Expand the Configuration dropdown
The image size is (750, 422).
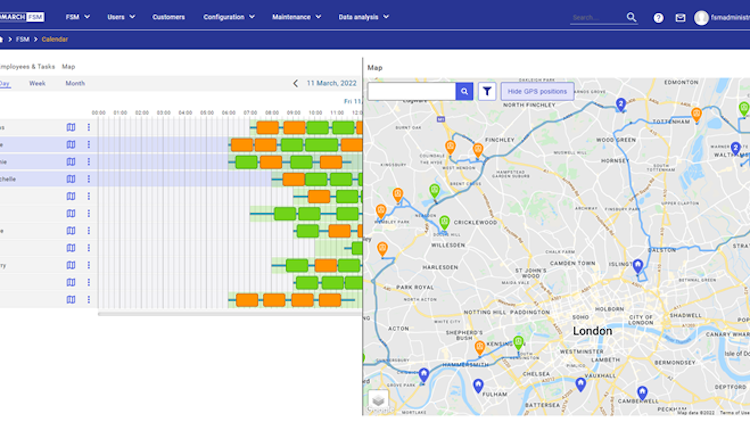click(x=229, y=17)
